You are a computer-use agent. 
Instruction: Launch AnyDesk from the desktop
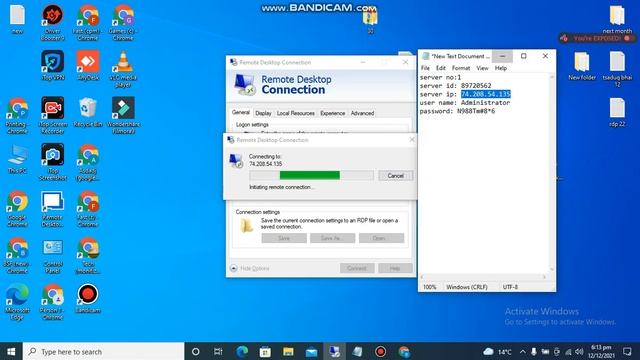click(x=88, y=65)
